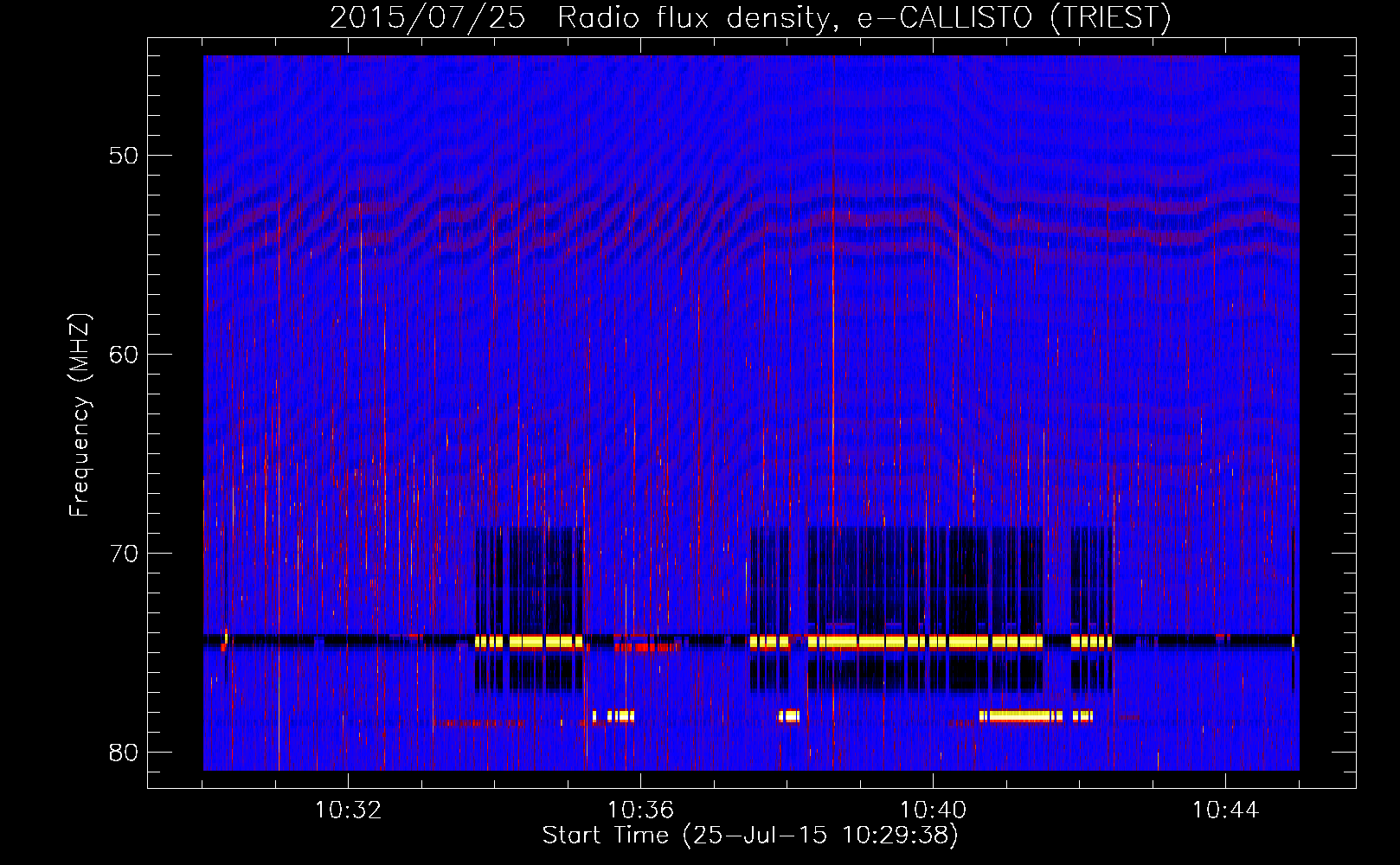Click the 10:44 time tick label
This screenshot has height=865, width=1400.
tap(1225, 811)
